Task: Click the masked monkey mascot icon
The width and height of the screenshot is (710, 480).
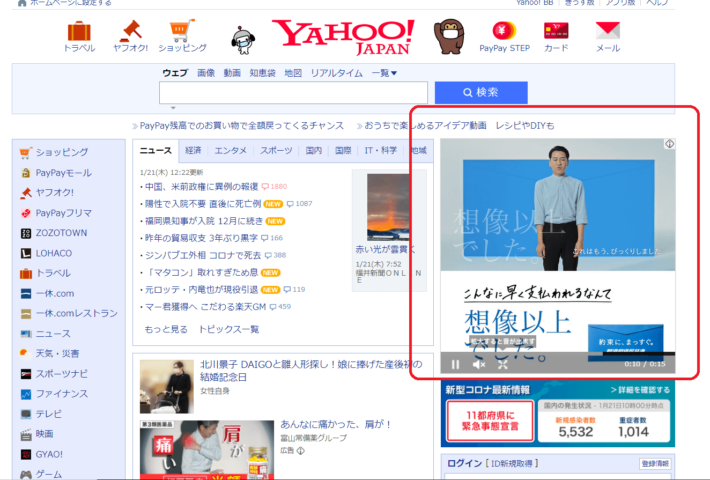Action: pyautogui.click(x=449, y=37)
